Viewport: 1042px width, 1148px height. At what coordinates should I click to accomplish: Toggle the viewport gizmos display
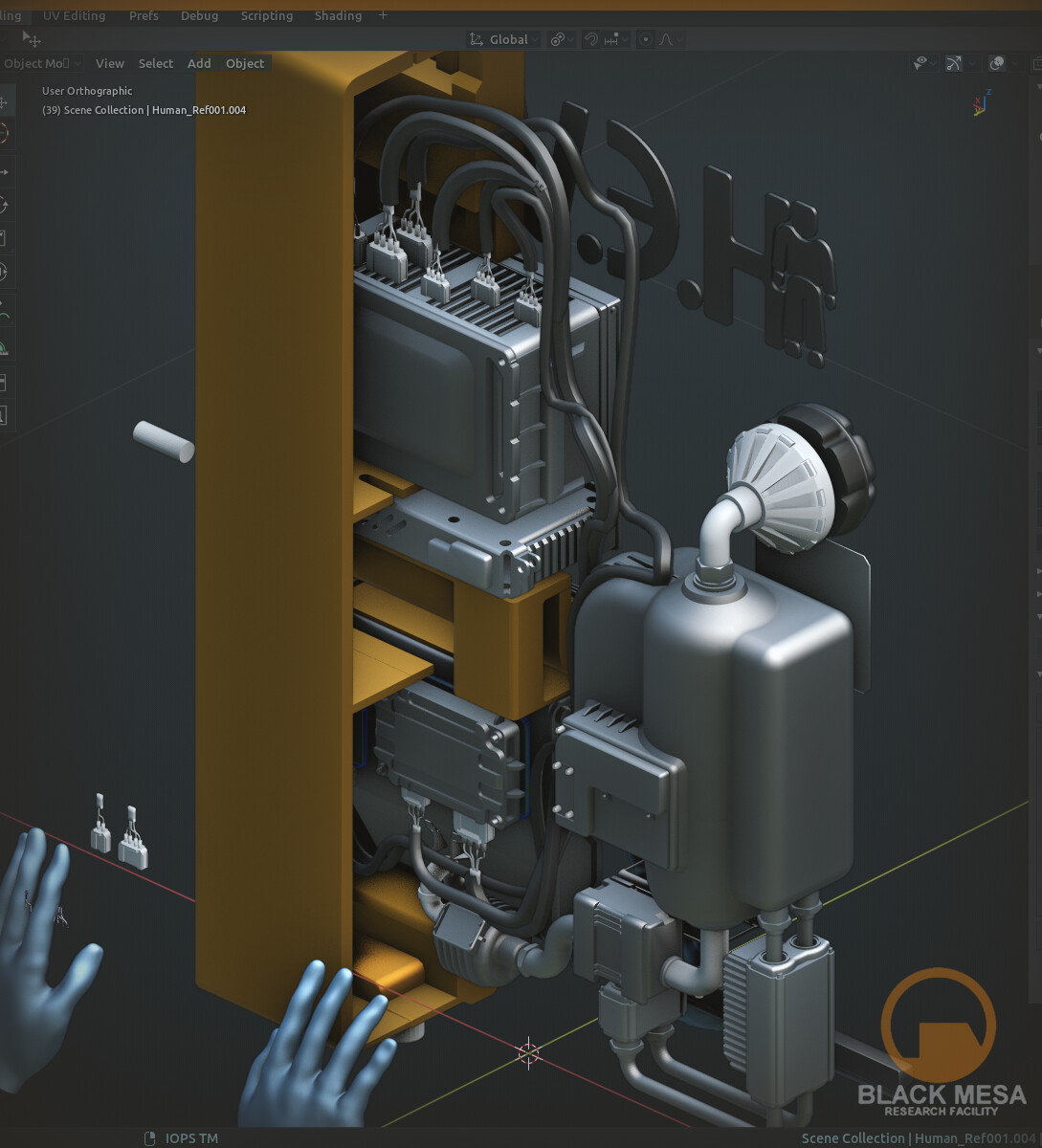tap(953, 63)
